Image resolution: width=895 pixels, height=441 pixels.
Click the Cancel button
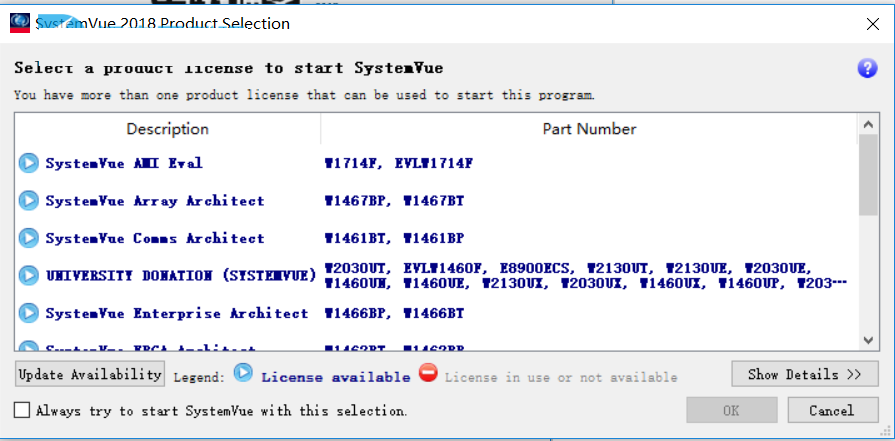(x=832, y=410)
